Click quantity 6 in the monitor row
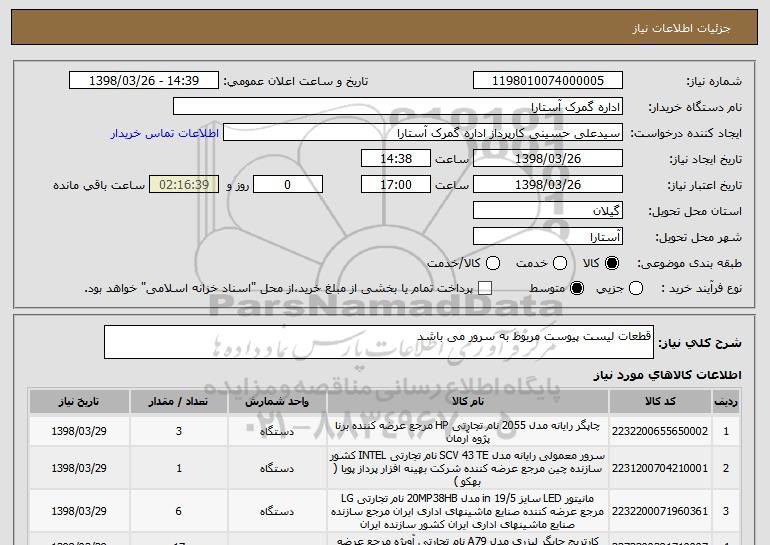 tap(179, 511)
